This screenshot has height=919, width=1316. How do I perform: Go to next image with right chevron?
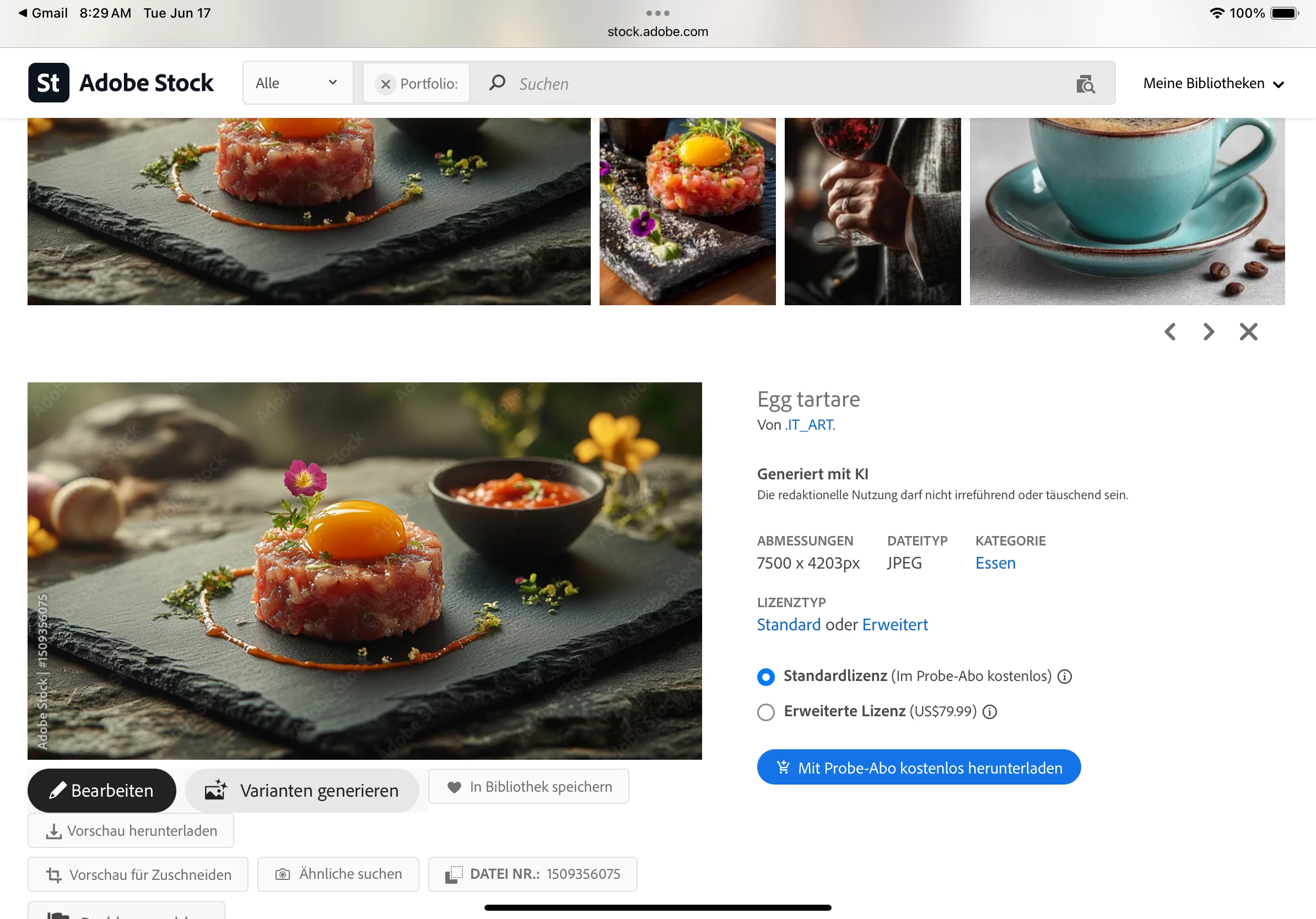click(1209, 332)
